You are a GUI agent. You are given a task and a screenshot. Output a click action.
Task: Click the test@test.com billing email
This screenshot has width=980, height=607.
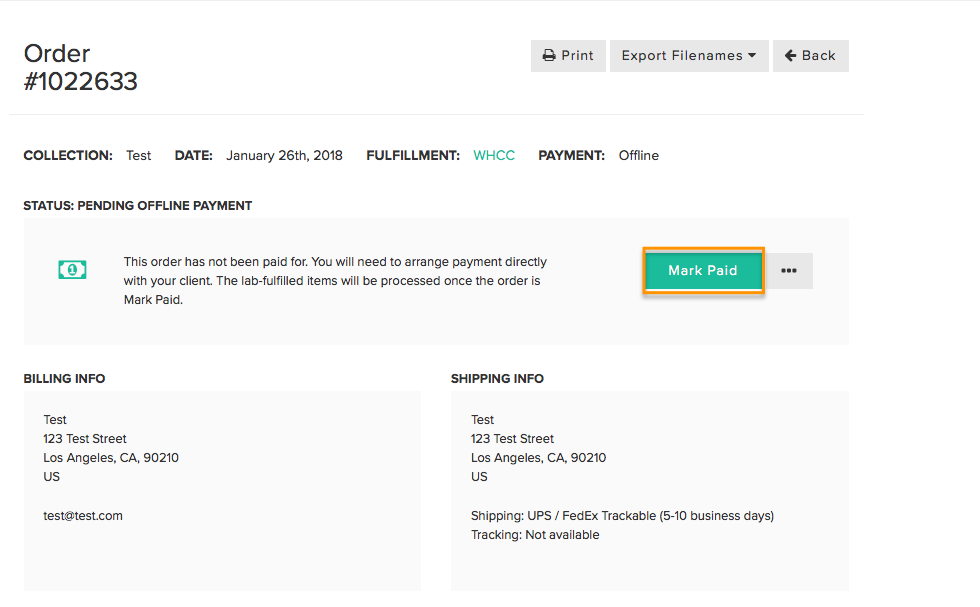tap(83, 516)
